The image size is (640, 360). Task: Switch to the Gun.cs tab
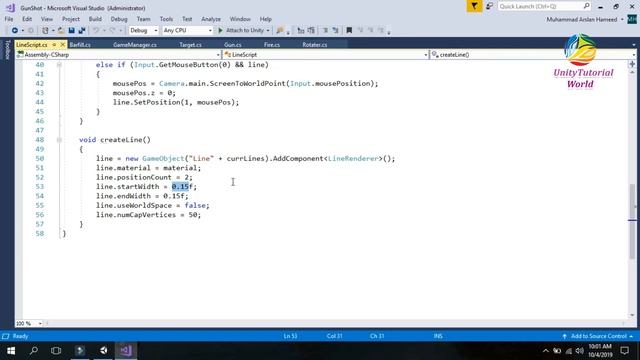233,45
